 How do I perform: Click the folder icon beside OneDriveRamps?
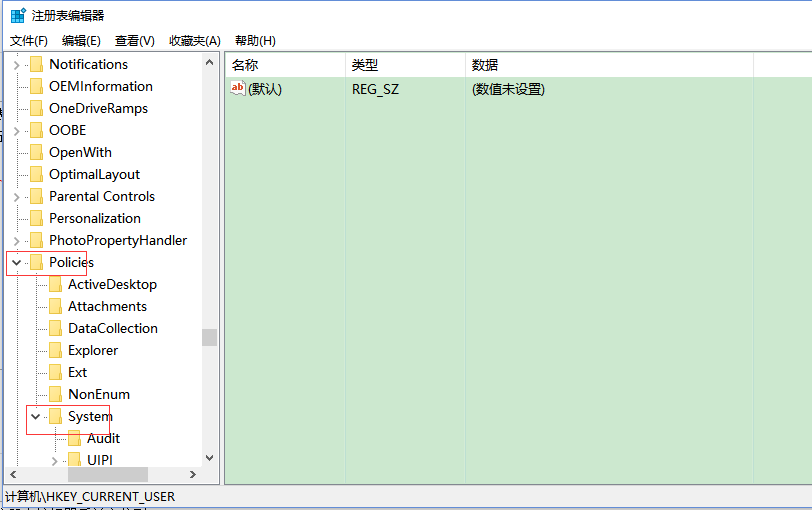coord(36,108)
